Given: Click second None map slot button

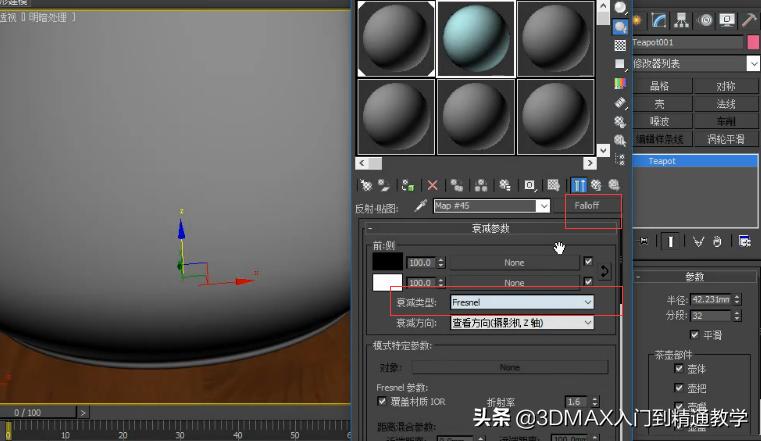Looking at the screenshot, I should coord(514,283).
